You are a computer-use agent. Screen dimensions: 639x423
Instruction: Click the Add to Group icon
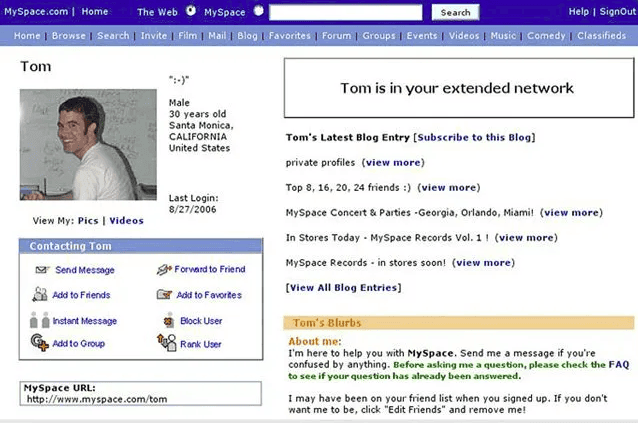[x=40, y=344]
